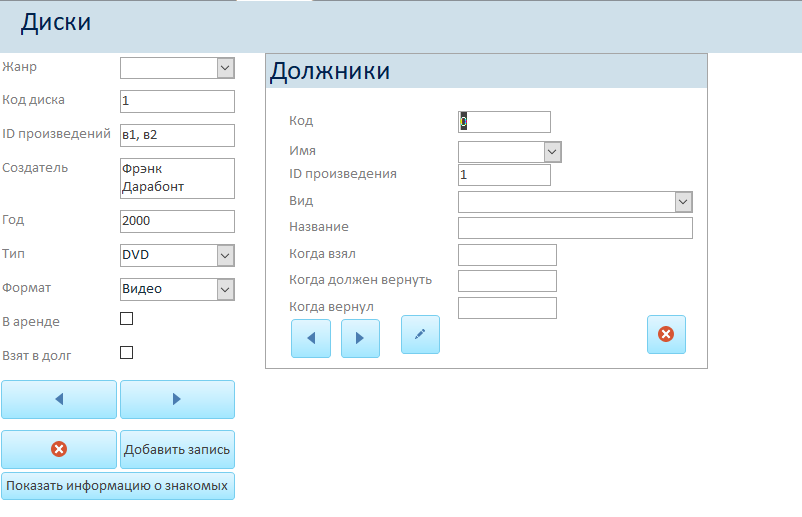Go to previous record in Должники subform
This screenshot has height=517, width=802.
coord(311,339)
